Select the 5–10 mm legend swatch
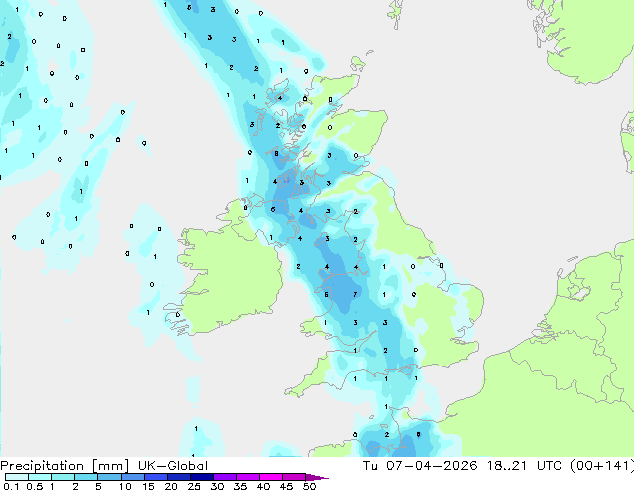 109,477
